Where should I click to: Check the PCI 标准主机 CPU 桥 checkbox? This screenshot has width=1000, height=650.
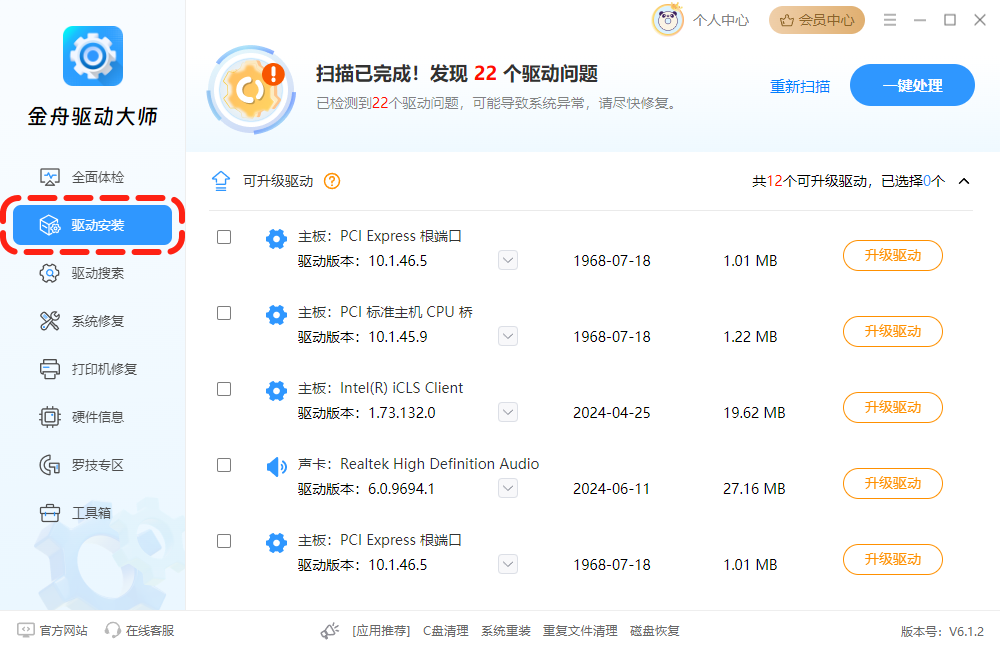(x=224, y=313)
